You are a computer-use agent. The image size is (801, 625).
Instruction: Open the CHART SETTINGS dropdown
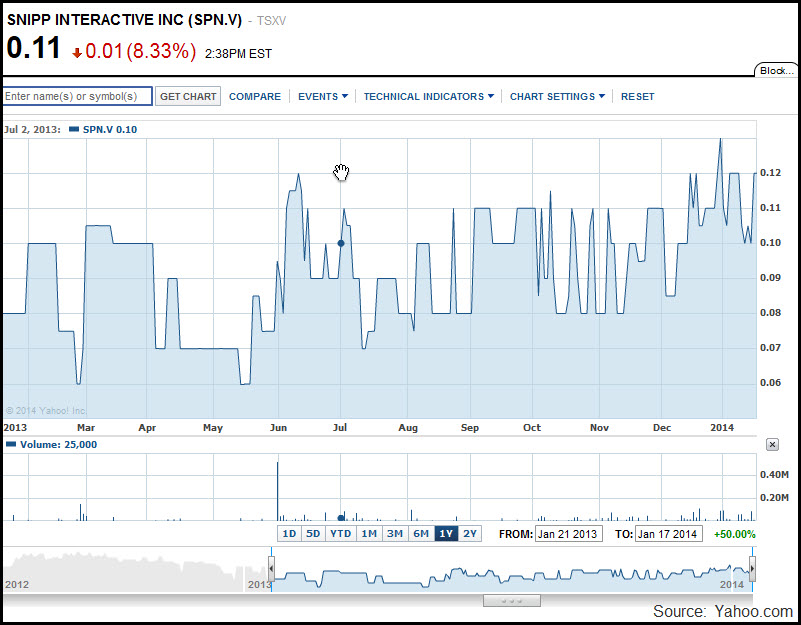(x=557, y=97)
